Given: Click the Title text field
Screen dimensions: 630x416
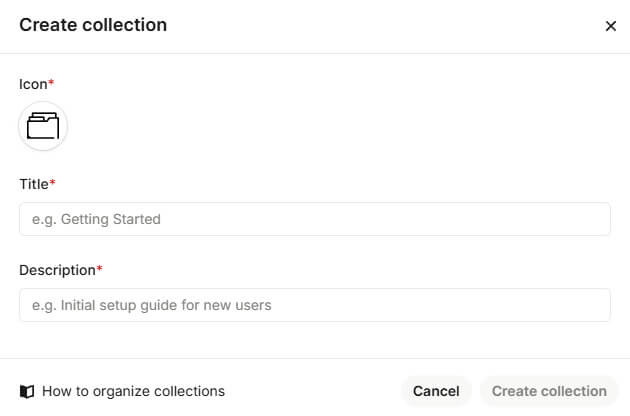Looking at the screenshot, I should click(x=314, y=219).
